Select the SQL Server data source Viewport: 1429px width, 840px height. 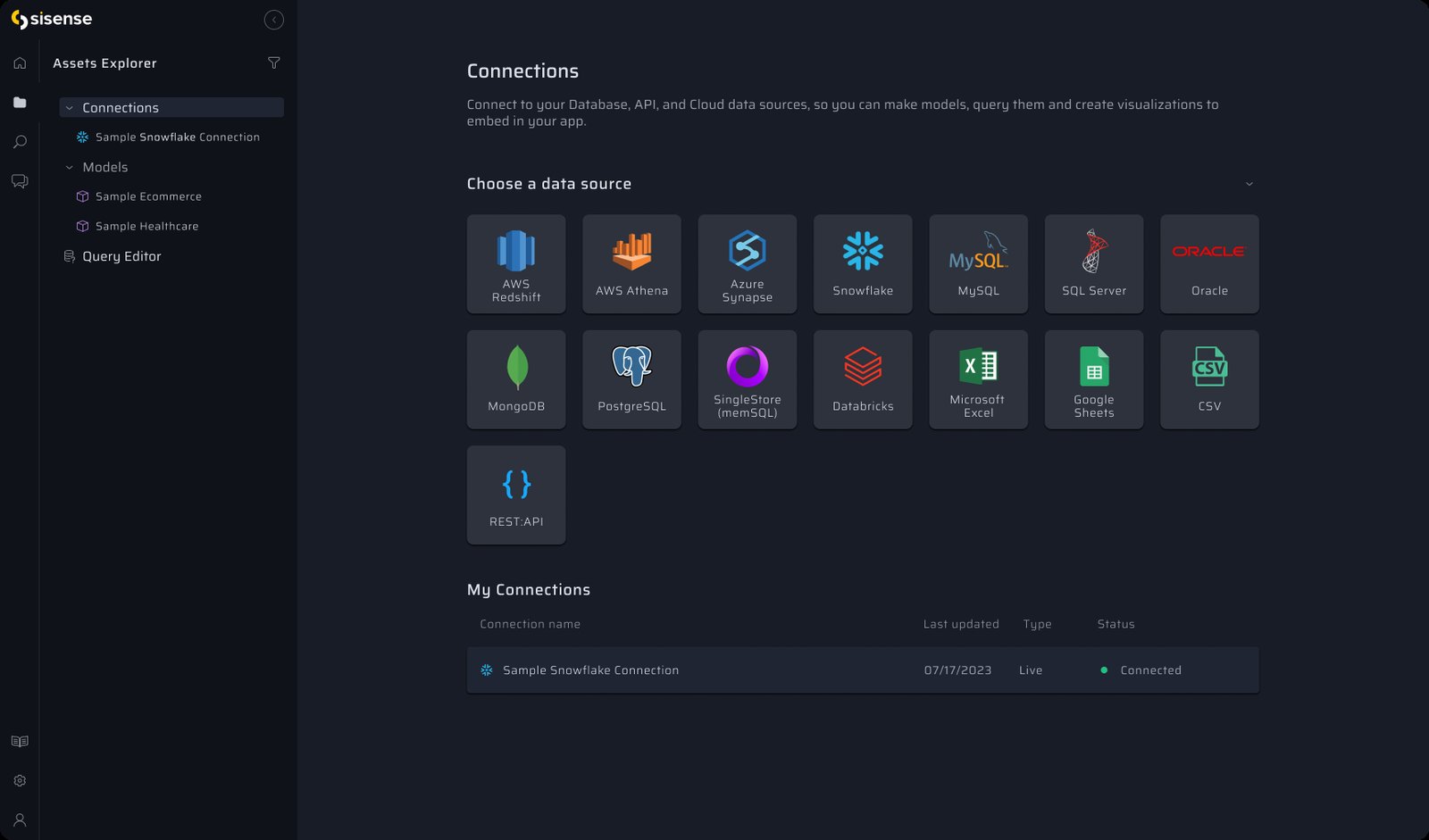(1094, 264)
